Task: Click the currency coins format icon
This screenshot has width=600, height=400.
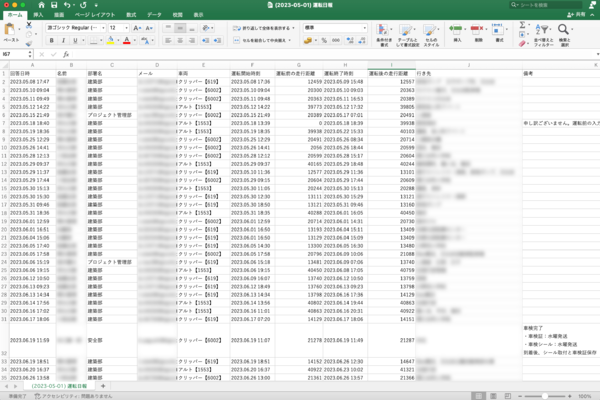Action: [x=308, y=41]
